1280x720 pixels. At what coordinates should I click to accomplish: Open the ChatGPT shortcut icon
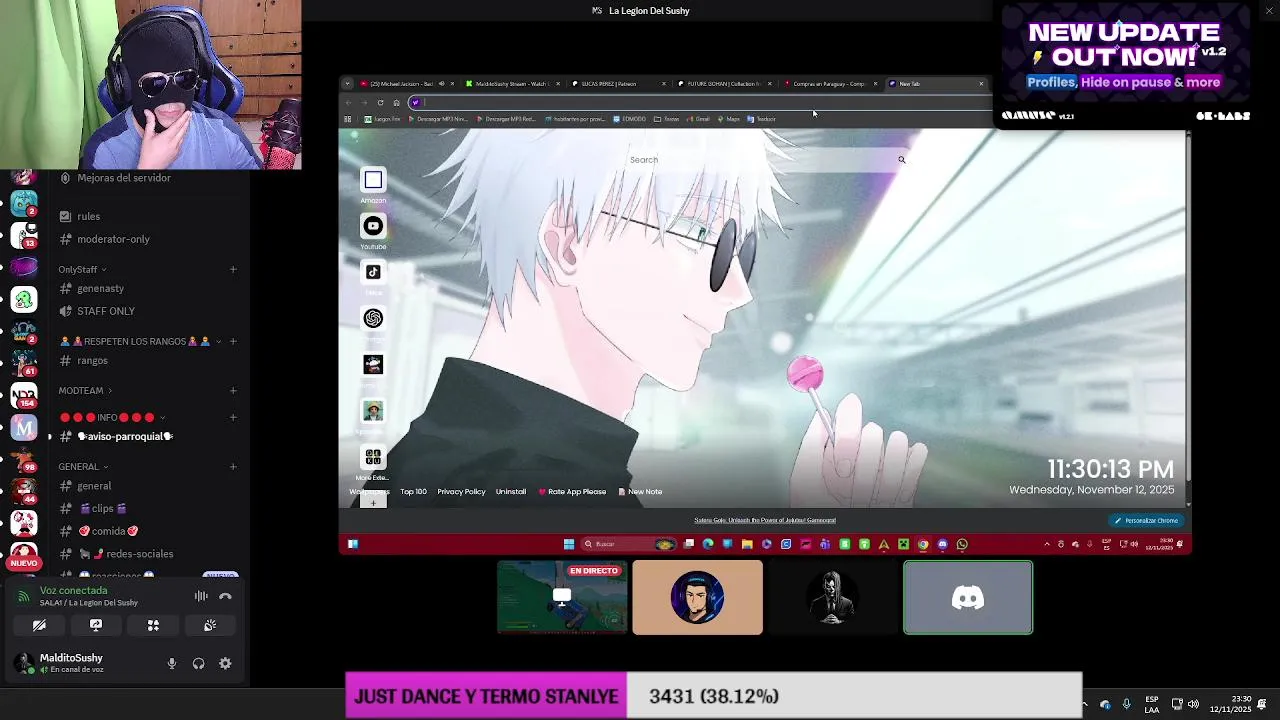(x=373, y=318)
